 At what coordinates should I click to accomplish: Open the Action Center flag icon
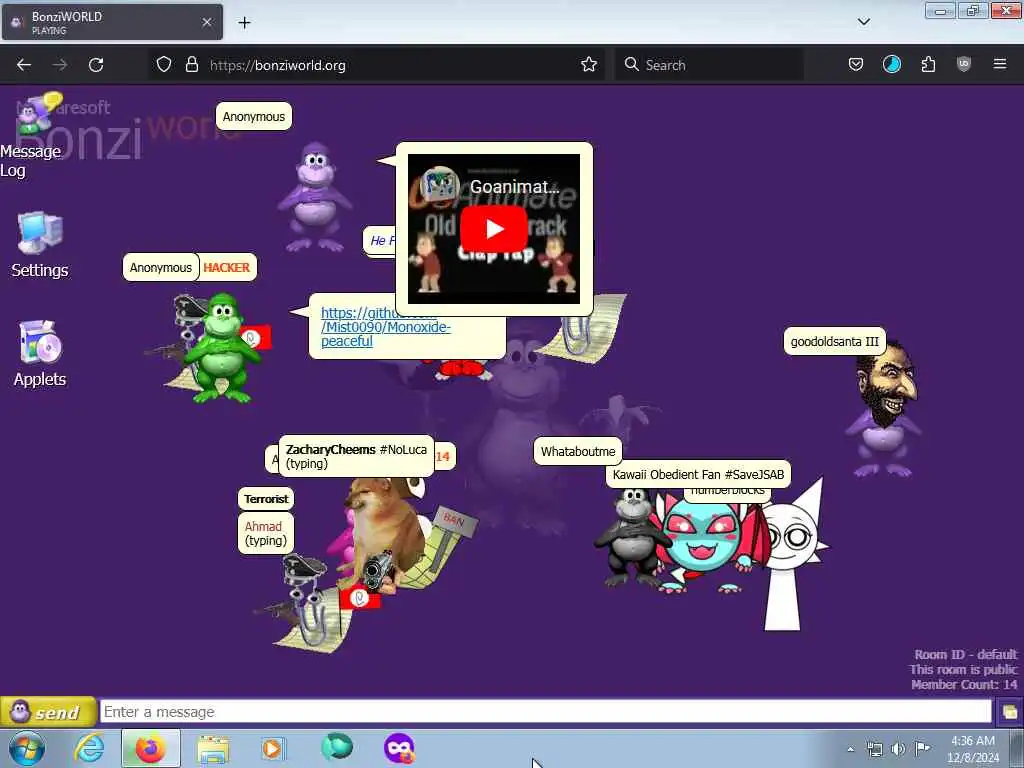(922, 748)
